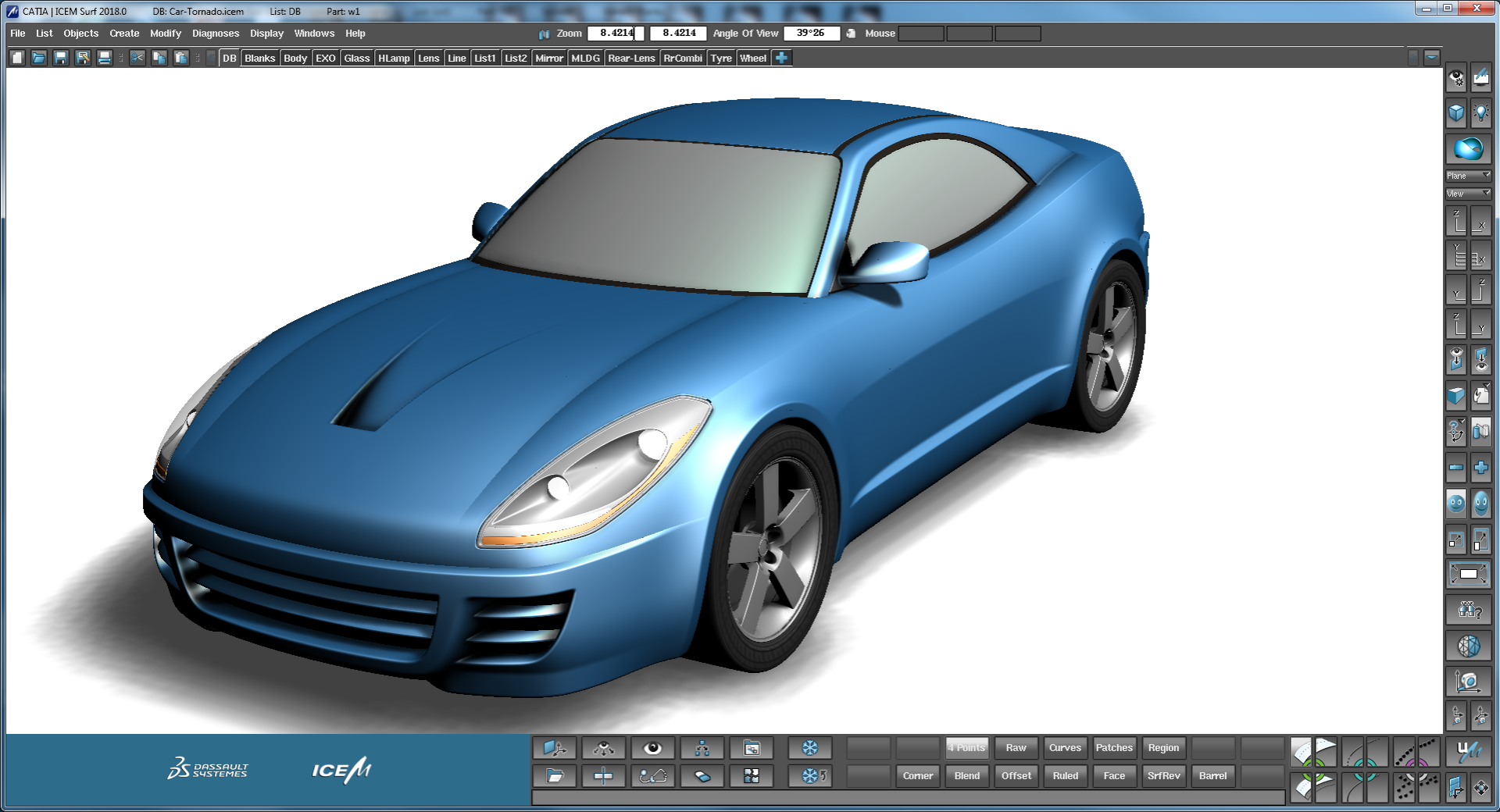Click inside the Zoom value field
Viewport: 1500px width, 812px height.
click(616, 33)
